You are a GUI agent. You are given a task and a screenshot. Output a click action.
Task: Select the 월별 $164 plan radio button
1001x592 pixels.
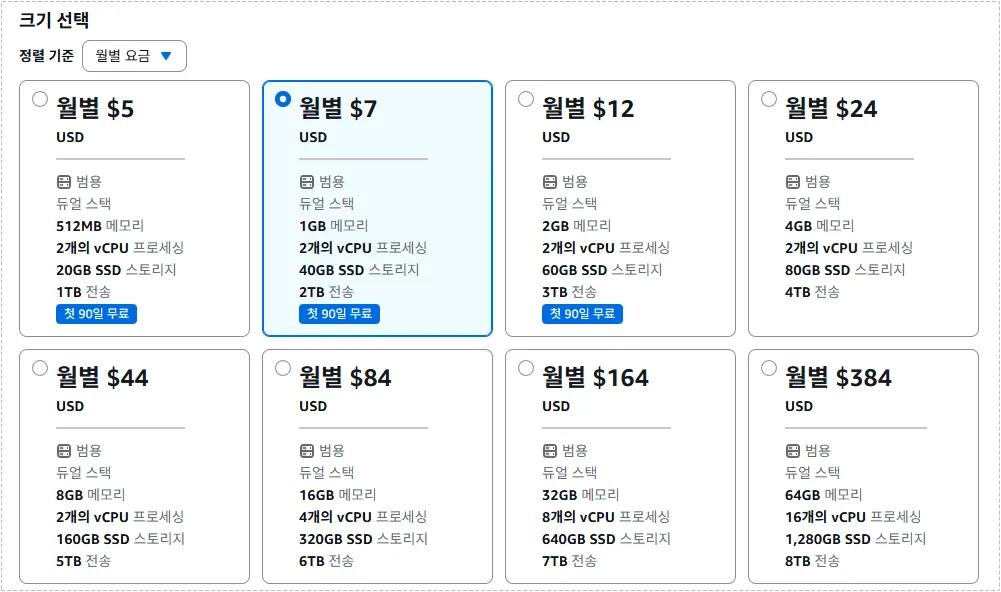pyautogui.click(x=524, y=368)
